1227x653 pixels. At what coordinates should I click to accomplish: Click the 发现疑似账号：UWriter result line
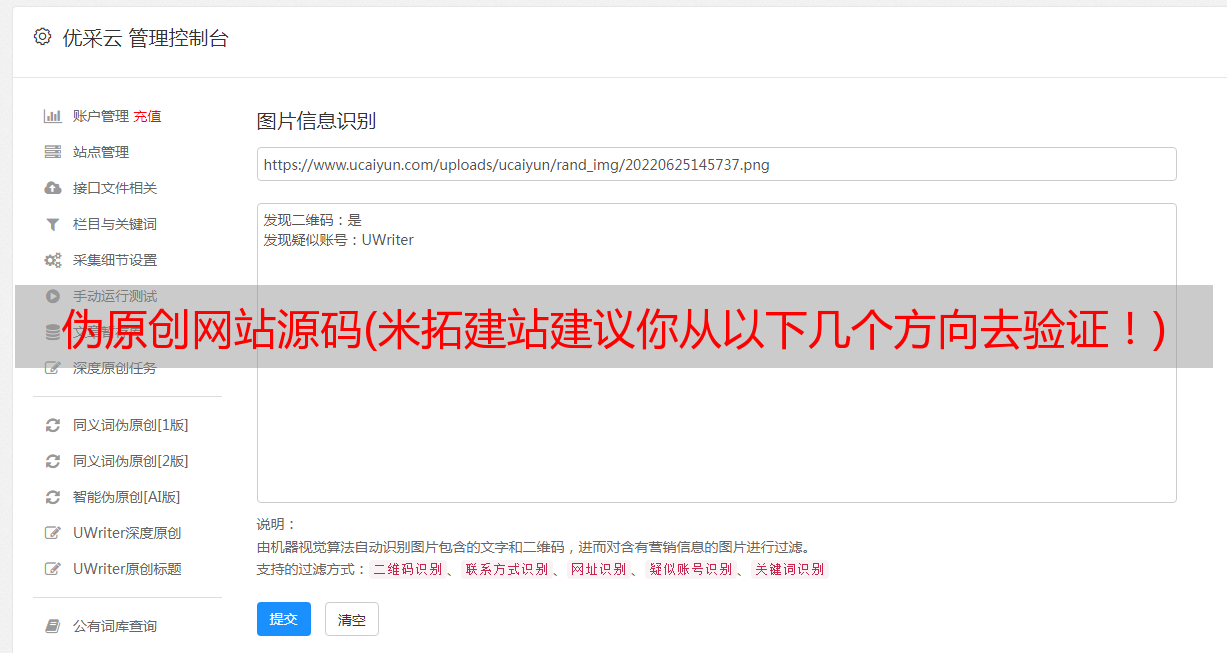tap(339, 240)
